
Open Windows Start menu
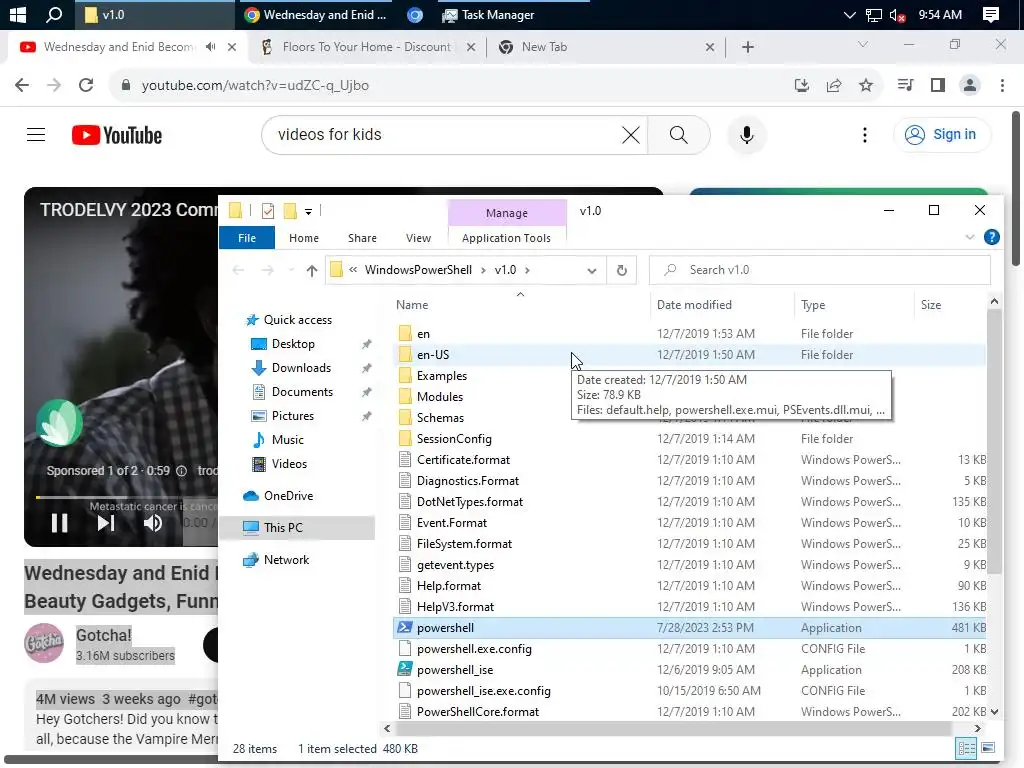[x=18, y=14]
